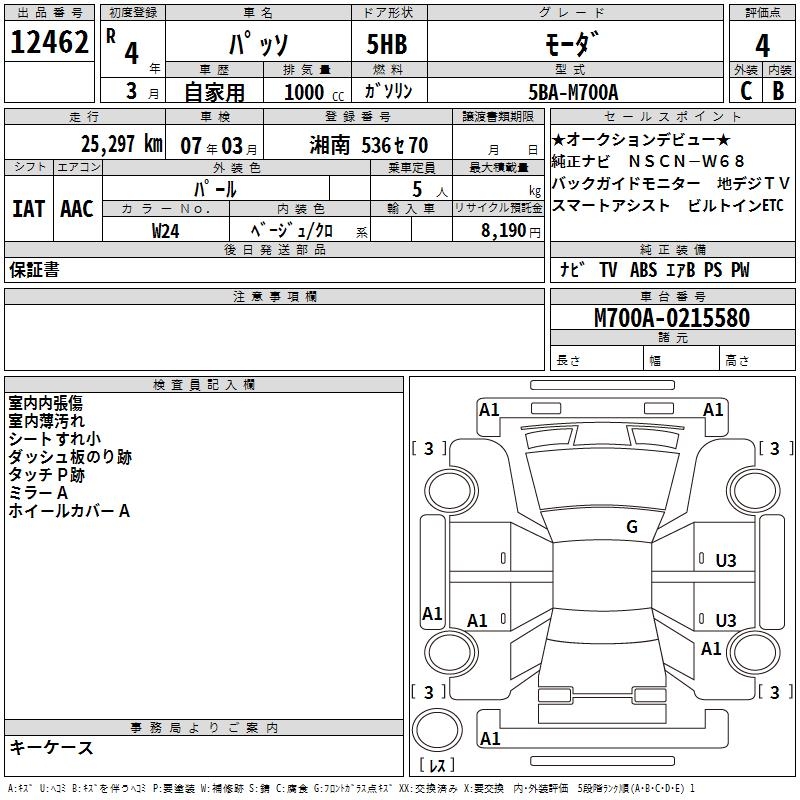This screenshot has width=800, height=800.
Task: Click the 事務局よりご案内 section header
Action: tap(204, 728)
